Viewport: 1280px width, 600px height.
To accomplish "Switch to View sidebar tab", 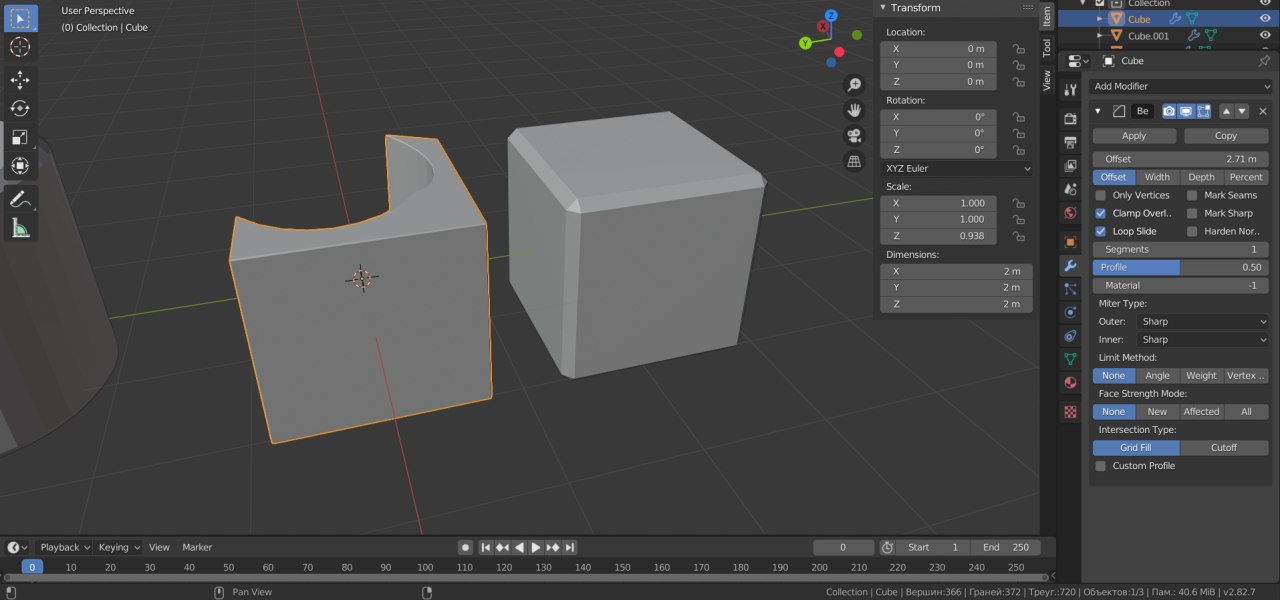I will (x=1047, y=81).
